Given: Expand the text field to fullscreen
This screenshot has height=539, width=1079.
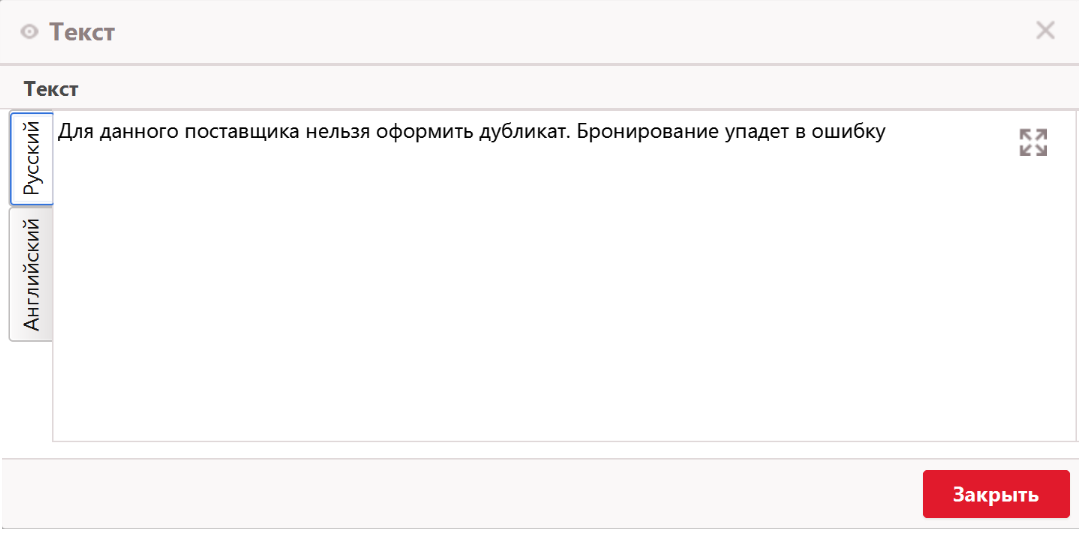Looking at the screenshot, I should pyautogui.click(x=1033, y=142).
